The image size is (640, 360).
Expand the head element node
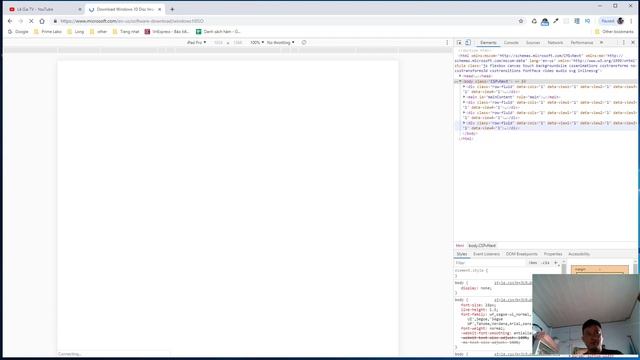[x=460, y=76]
